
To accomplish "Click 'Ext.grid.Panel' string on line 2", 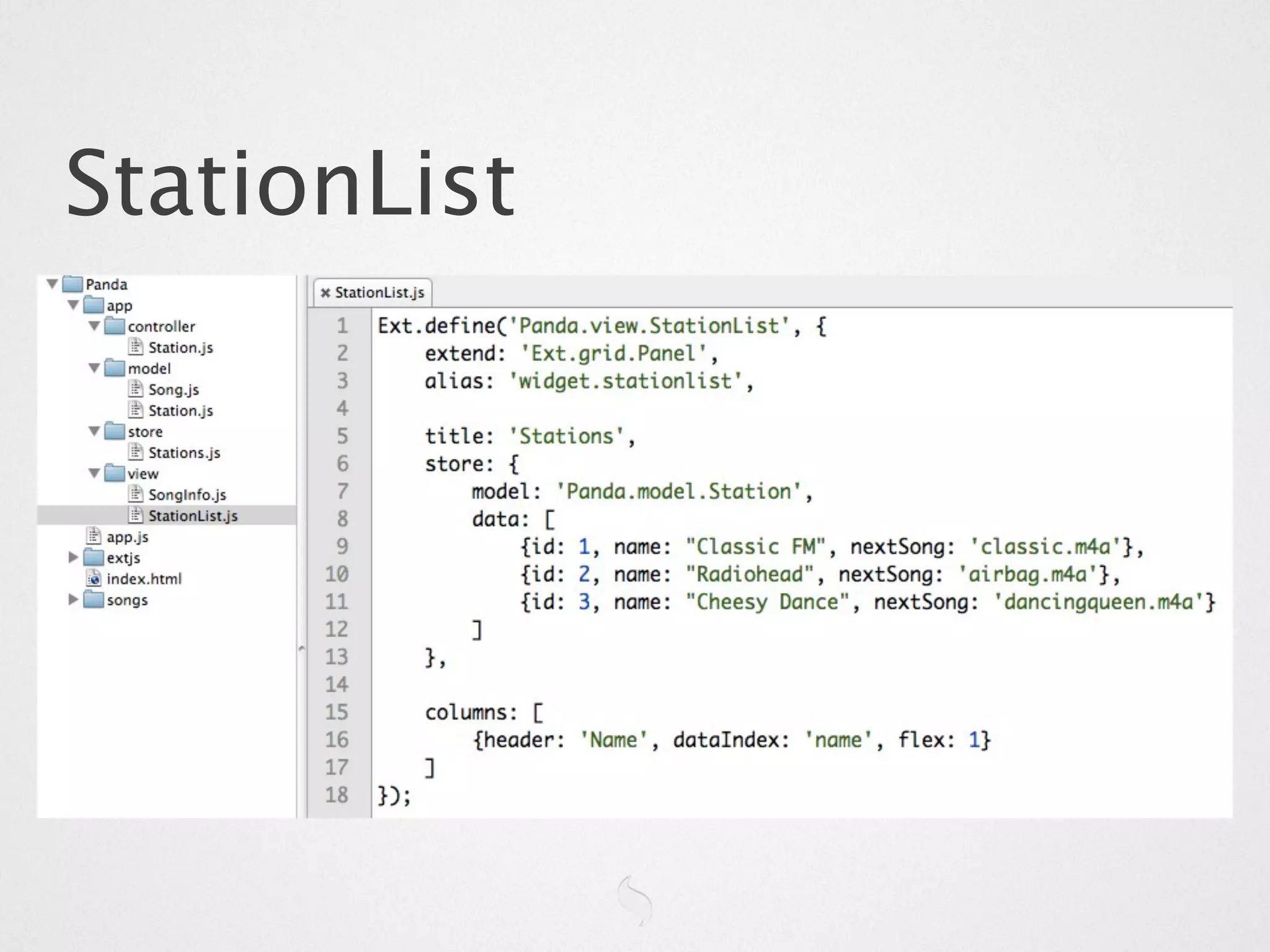I will (x=613, y=354).
